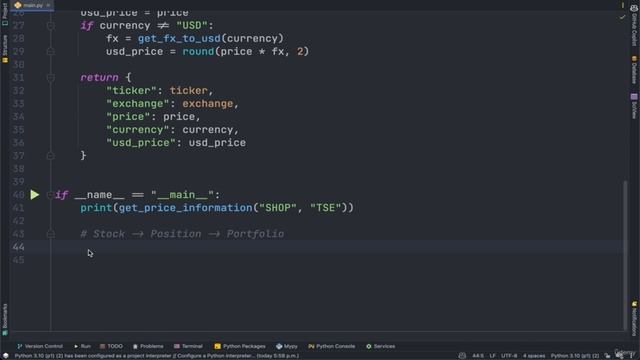
Task: Close the main.py editor tab
Action: 48,5
